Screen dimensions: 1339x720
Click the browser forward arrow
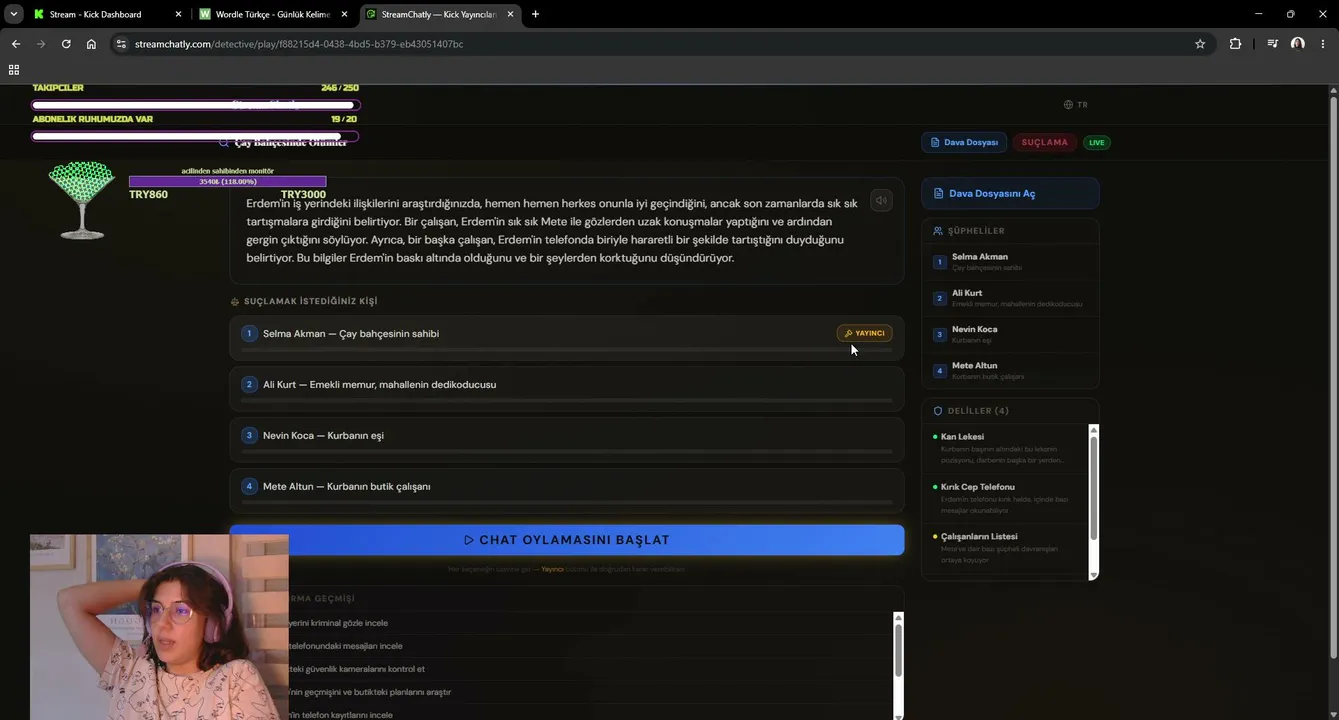point(41,44)
